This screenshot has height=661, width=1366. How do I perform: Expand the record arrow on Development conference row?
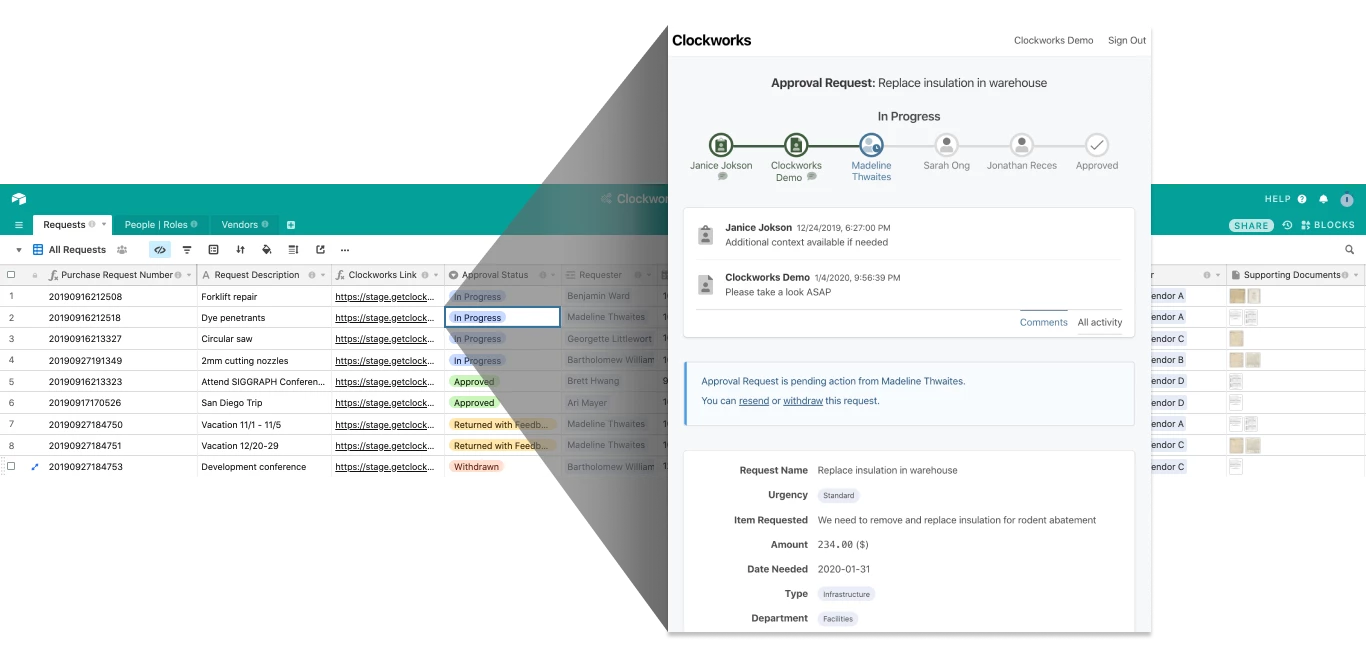click(x=35, y=467)
